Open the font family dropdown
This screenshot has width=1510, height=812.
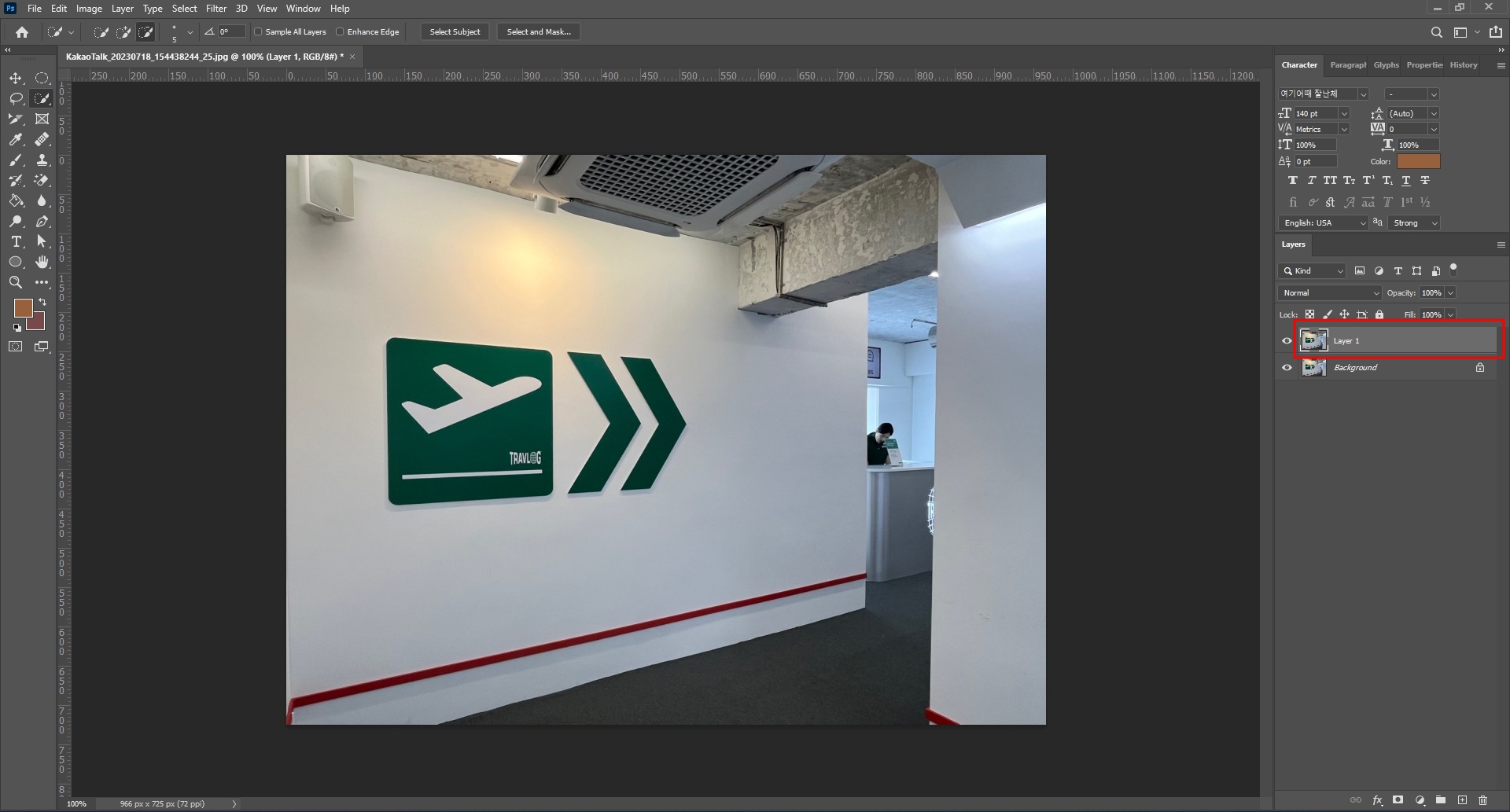pyautogui.click(x=1364, y=94)
